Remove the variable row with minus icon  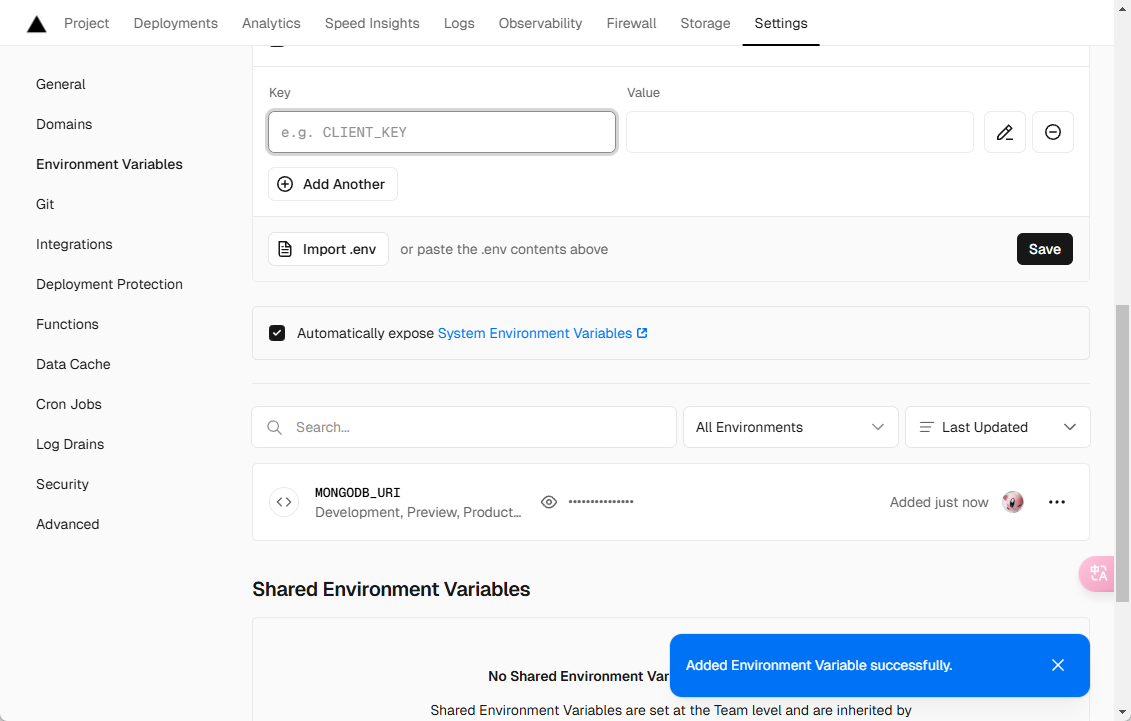tap(1053, 132)
